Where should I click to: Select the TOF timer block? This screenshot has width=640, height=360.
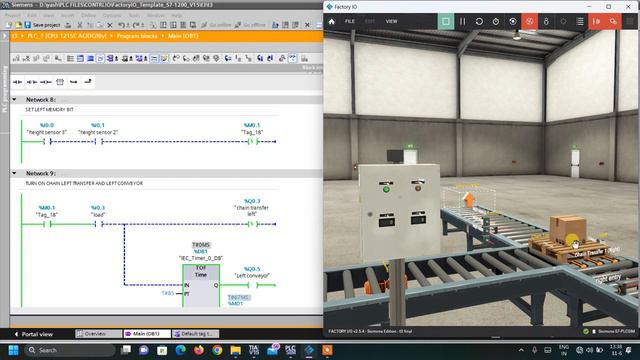coord(201,285)
